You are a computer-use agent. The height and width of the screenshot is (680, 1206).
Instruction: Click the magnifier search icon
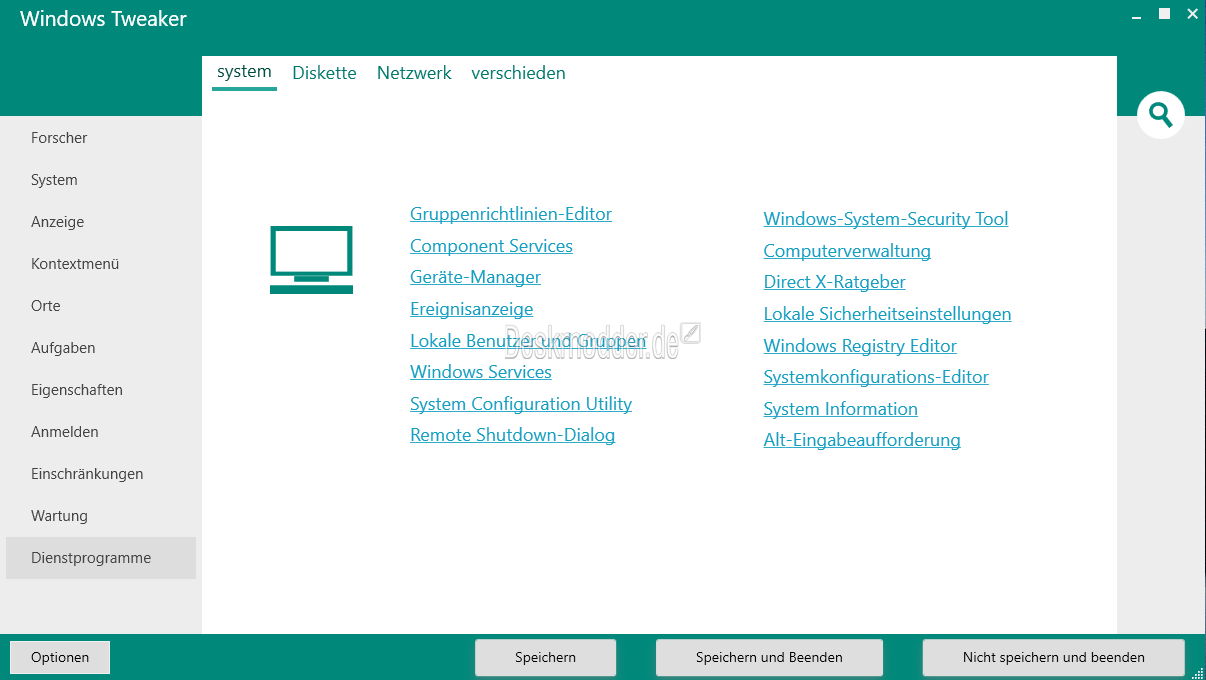(x=1160, y=114)
